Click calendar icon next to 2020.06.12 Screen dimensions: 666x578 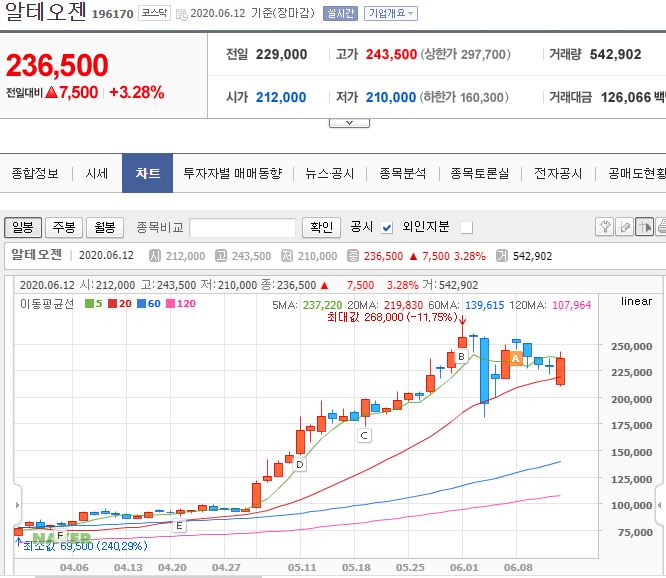182,14
